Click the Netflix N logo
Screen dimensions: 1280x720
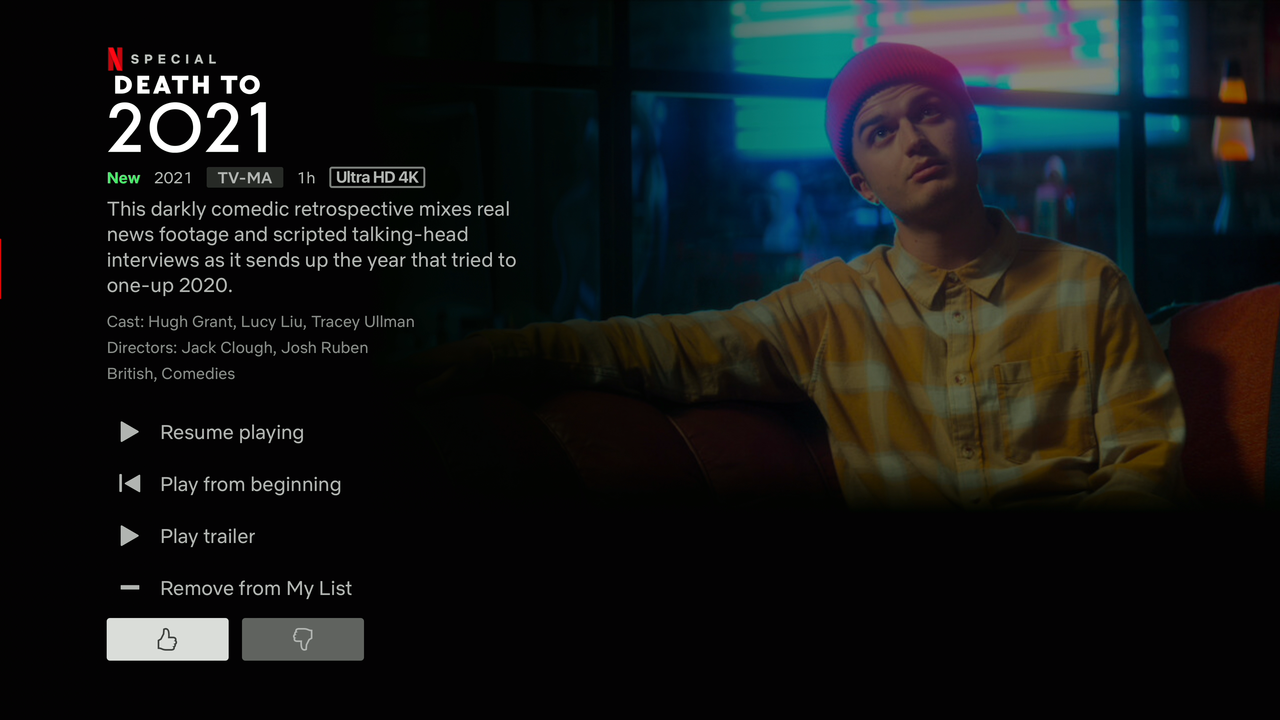click(x=116, y=58)
